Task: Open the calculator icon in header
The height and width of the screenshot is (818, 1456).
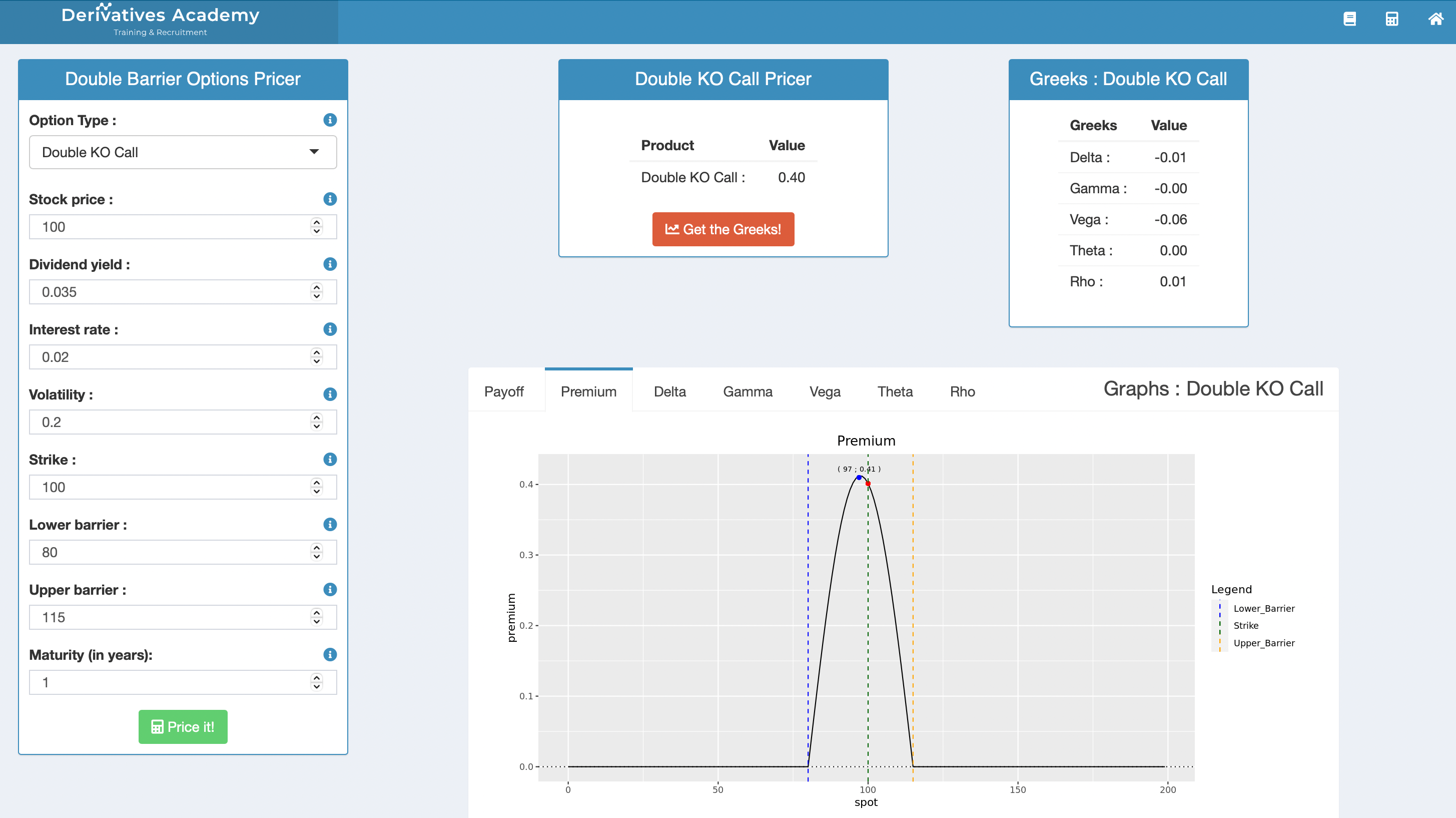Action: coord(1391,19)
